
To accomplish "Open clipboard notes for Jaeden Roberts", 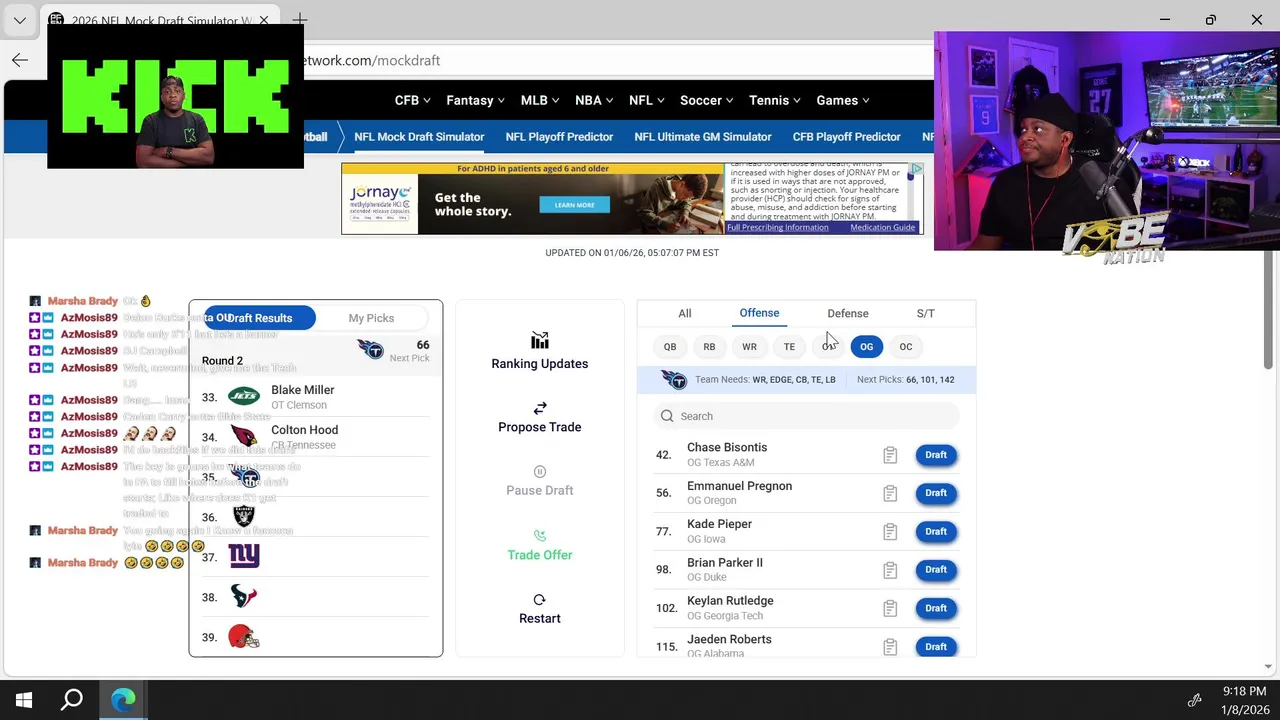I will coord(890,647).
